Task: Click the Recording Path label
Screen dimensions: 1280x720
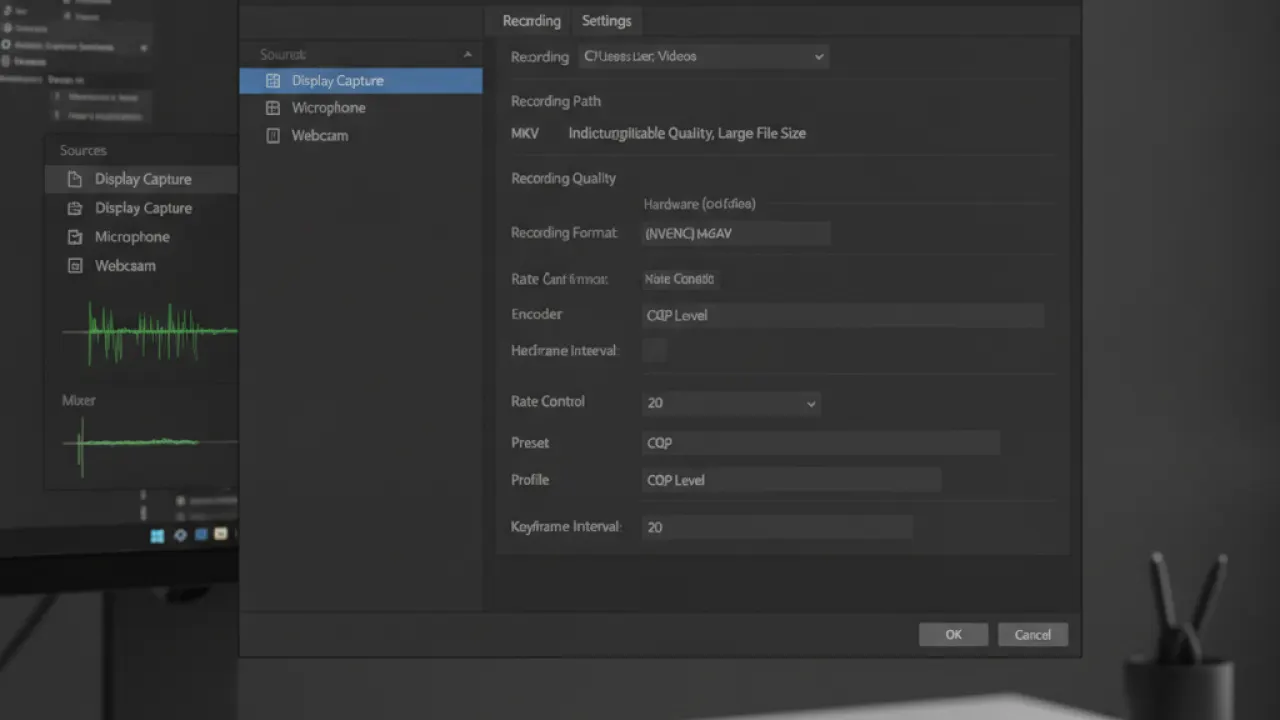Action: pos(556,101)
